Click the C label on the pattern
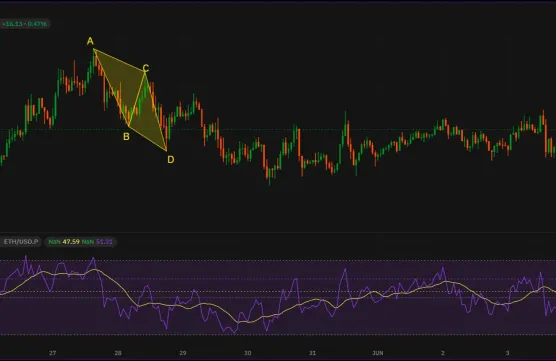 pyautogui.click(x=145, y=68)
